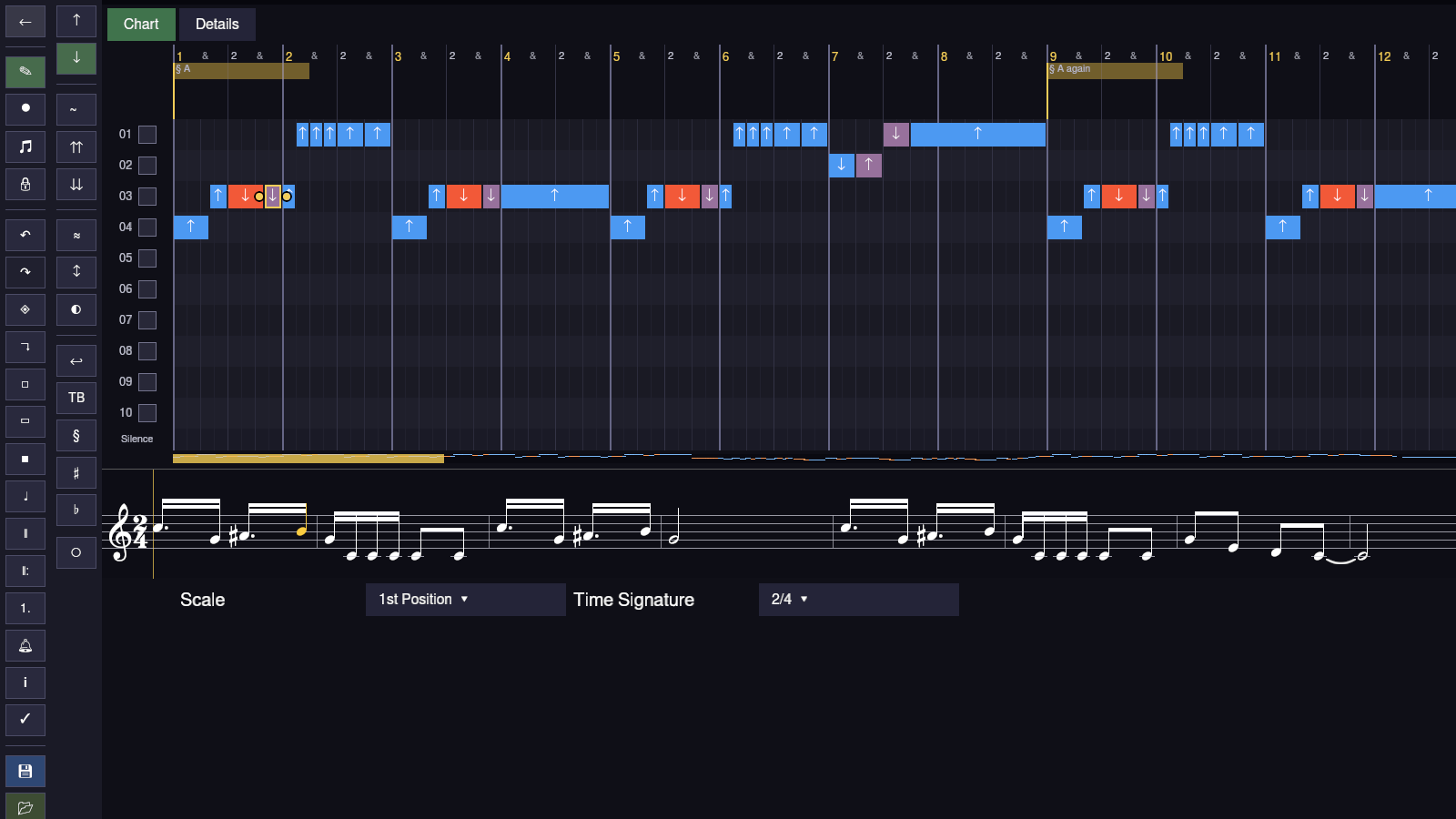Select the '§ A again' section marker
This screenshot has width=1456, height=819.
coord(1115,70)
